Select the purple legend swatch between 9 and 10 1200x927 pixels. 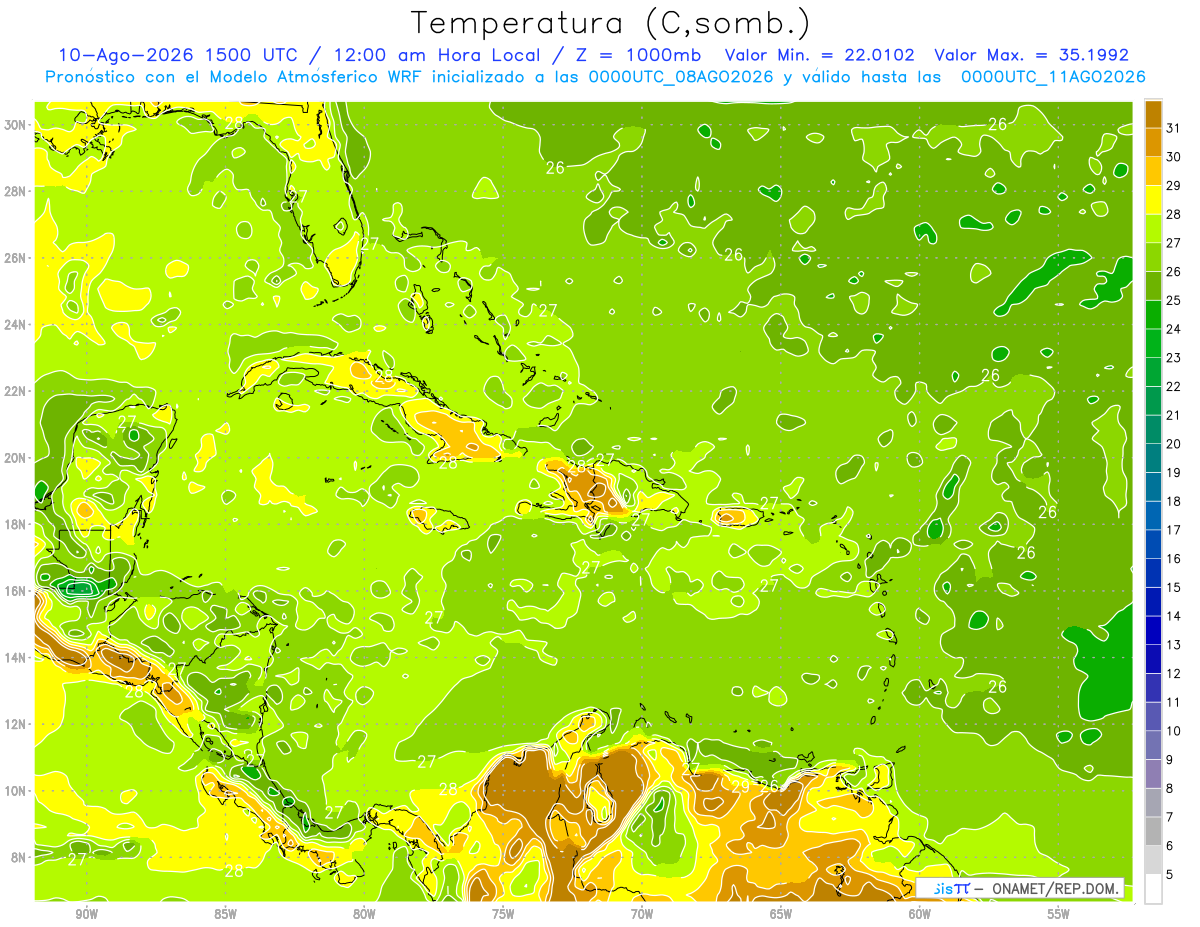click(x=1153, y=745)
